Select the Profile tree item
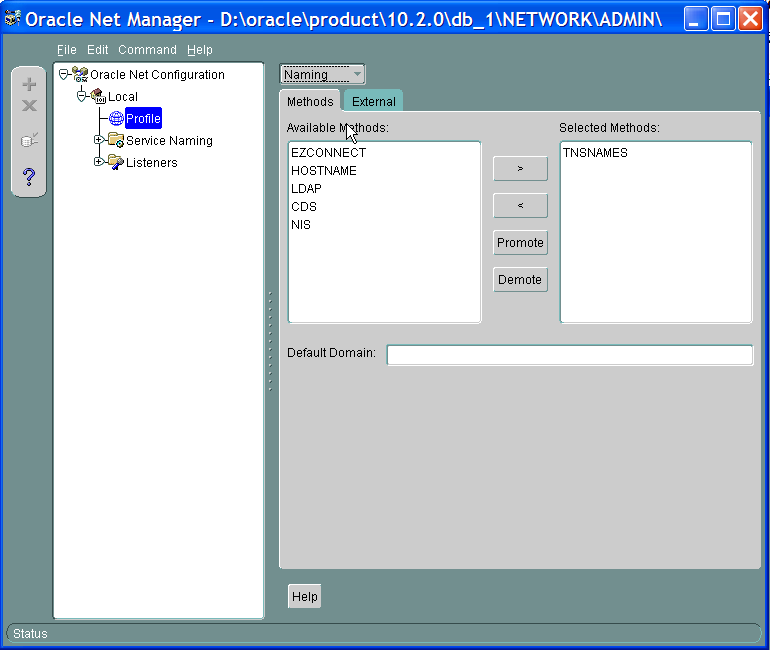Image resolution: width=770 pixels, height=650 pixels. 143,118
